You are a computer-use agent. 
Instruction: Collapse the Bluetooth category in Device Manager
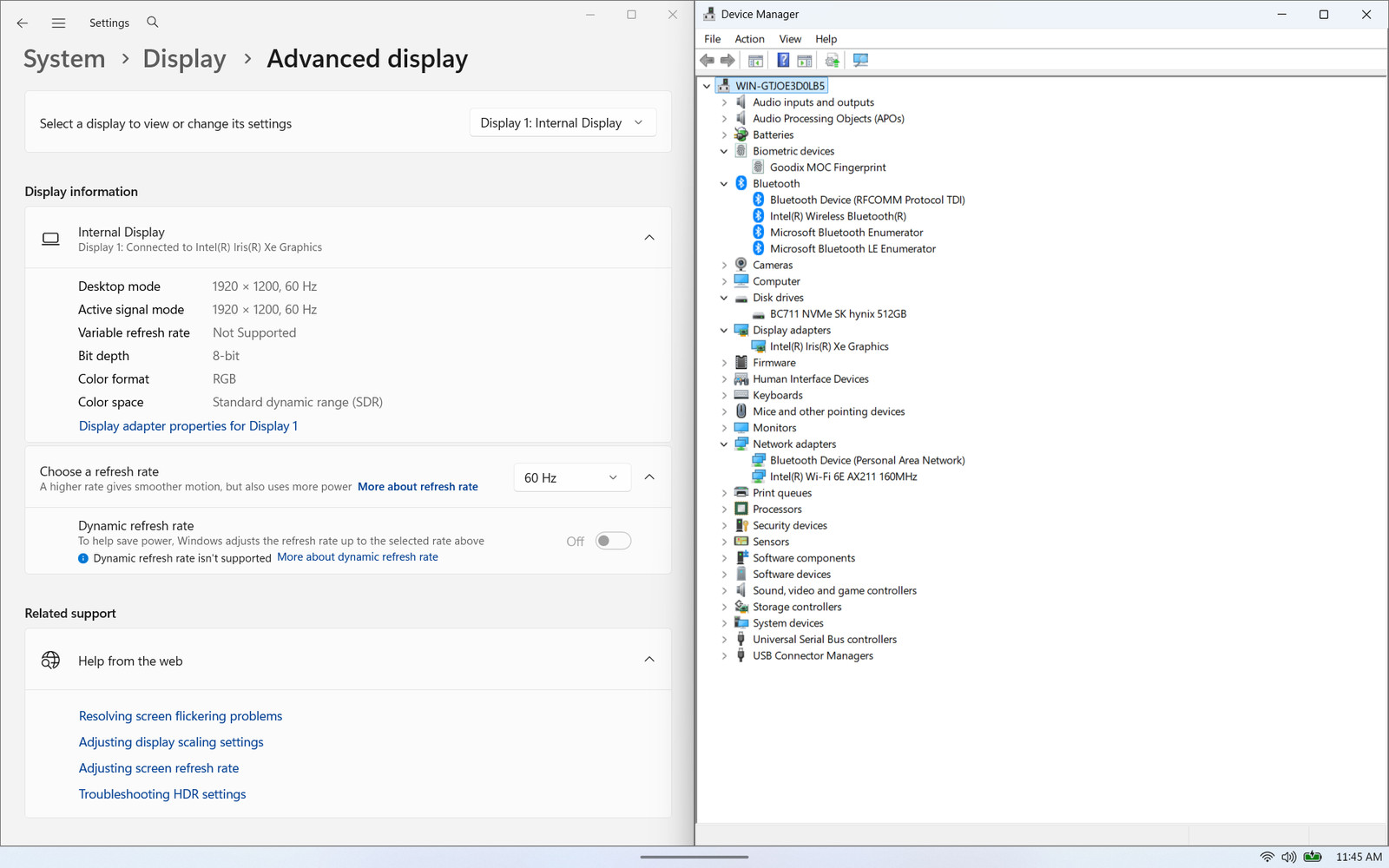coord(724,184)
